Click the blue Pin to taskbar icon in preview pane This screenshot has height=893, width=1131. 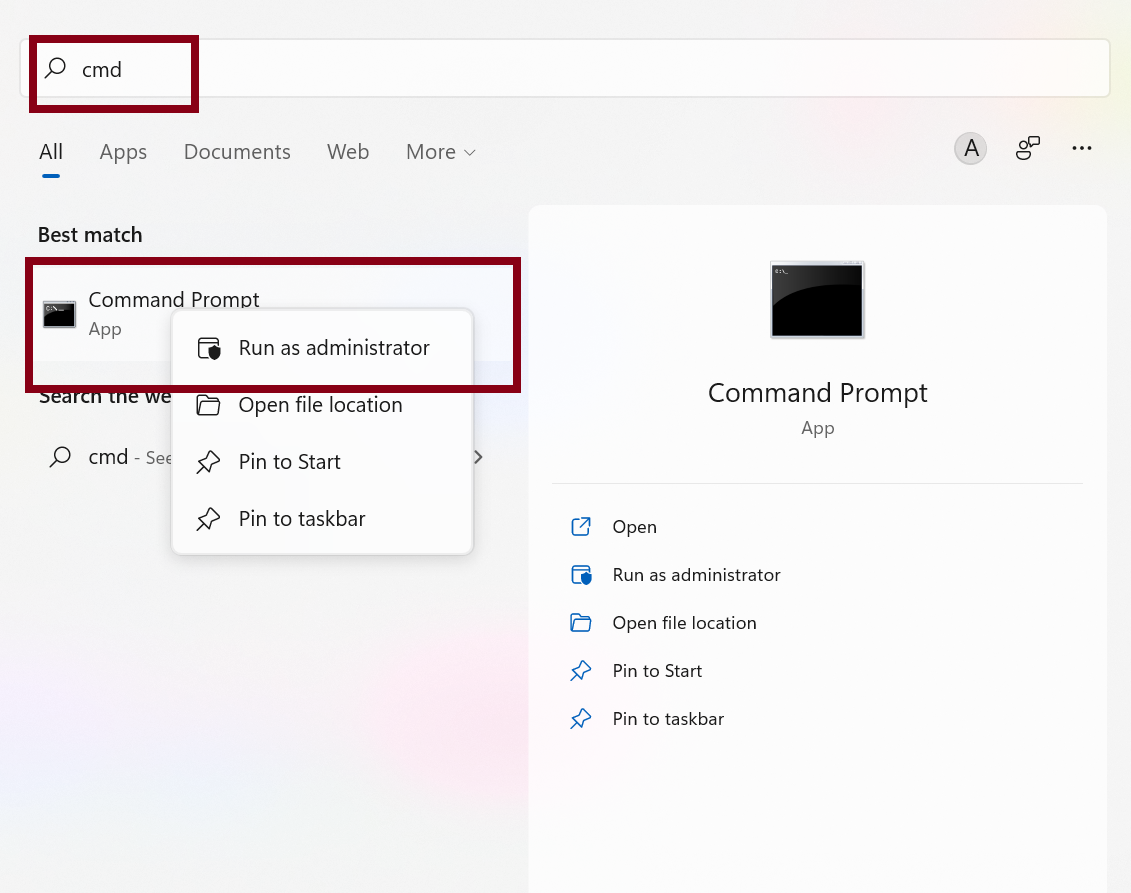581,719
